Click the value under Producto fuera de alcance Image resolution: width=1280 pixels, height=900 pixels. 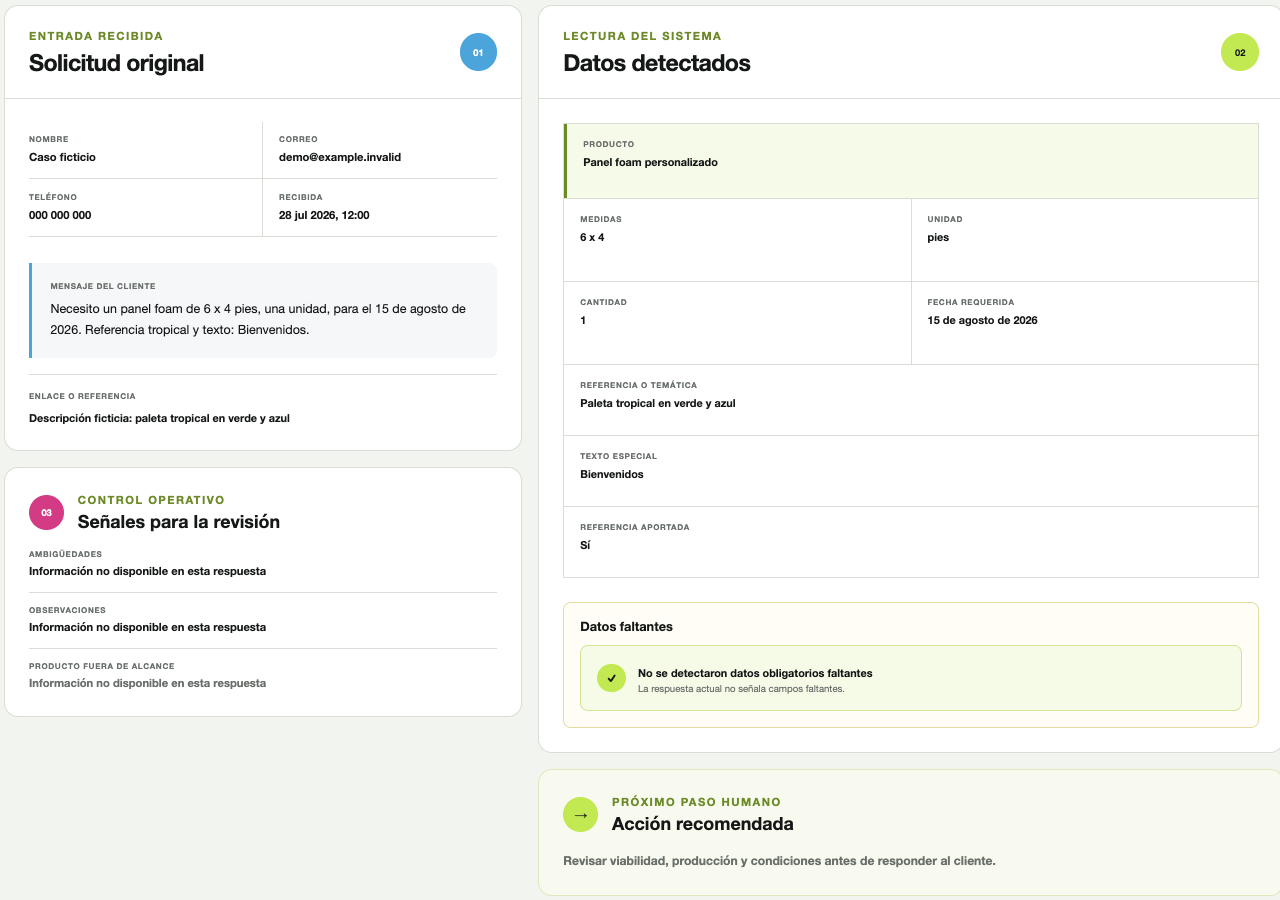(x=147, y=684)
